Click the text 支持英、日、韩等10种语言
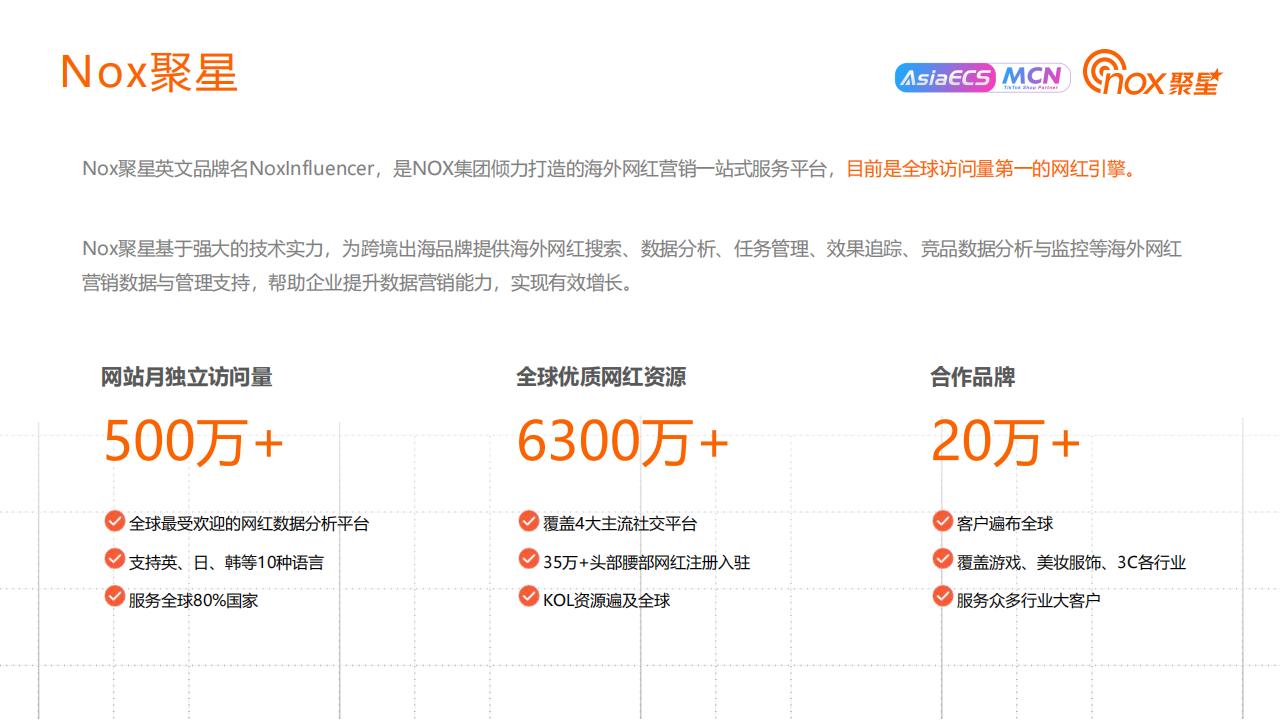This screenshot has height=720, width=1280. (x=226, y=562)
